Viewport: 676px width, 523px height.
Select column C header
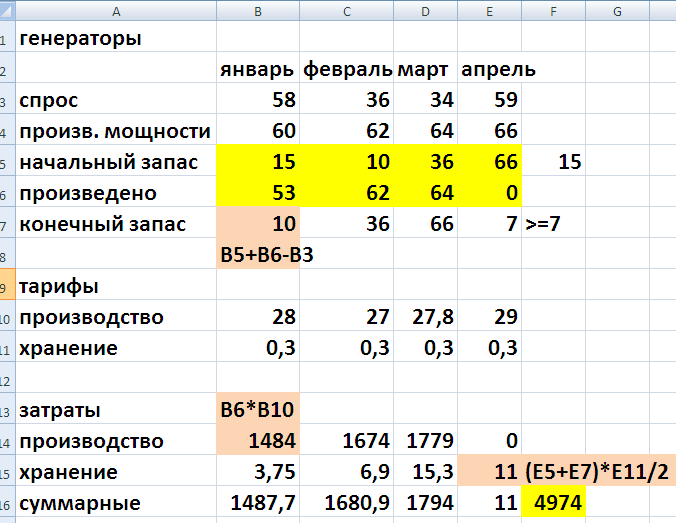(347, 11)
